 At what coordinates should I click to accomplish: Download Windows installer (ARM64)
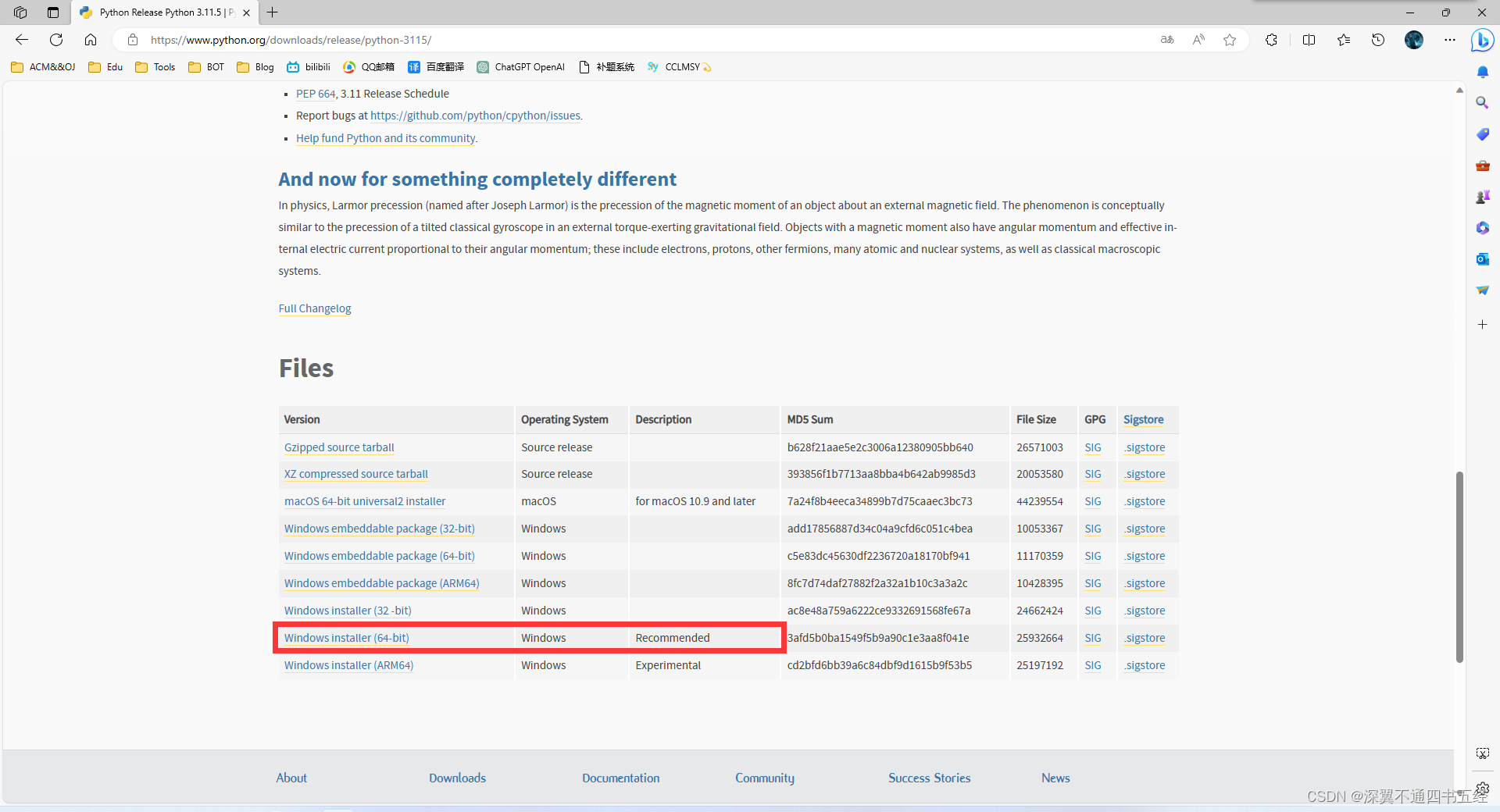[348, 665]
